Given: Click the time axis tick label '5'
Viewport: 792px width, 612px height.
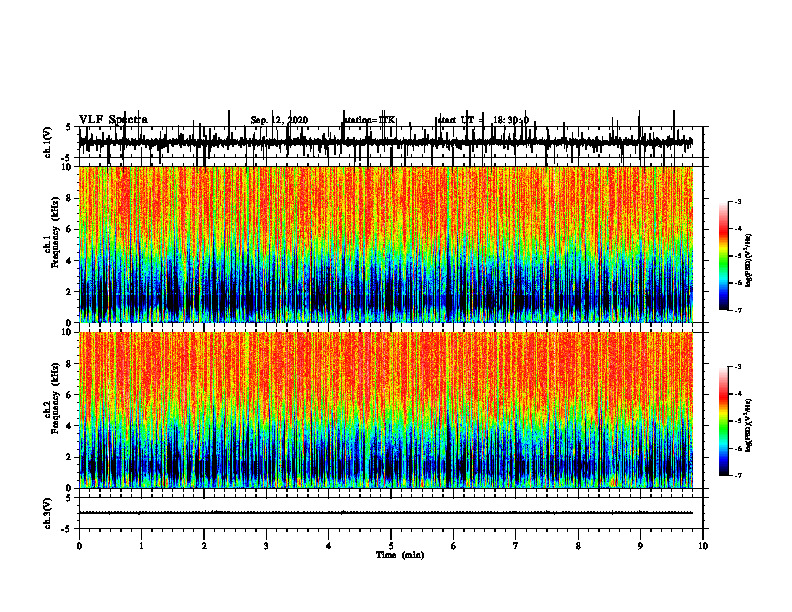Looking at the screenshot, I should coord(391,546).
